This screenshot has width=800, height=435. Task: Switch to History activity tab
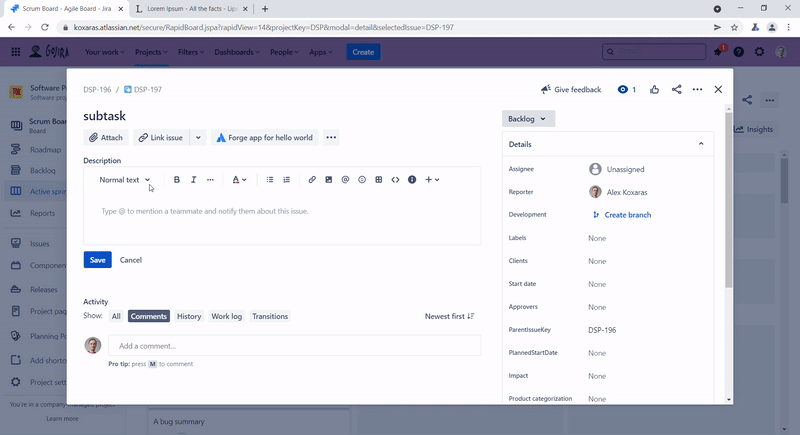point(189,316)
